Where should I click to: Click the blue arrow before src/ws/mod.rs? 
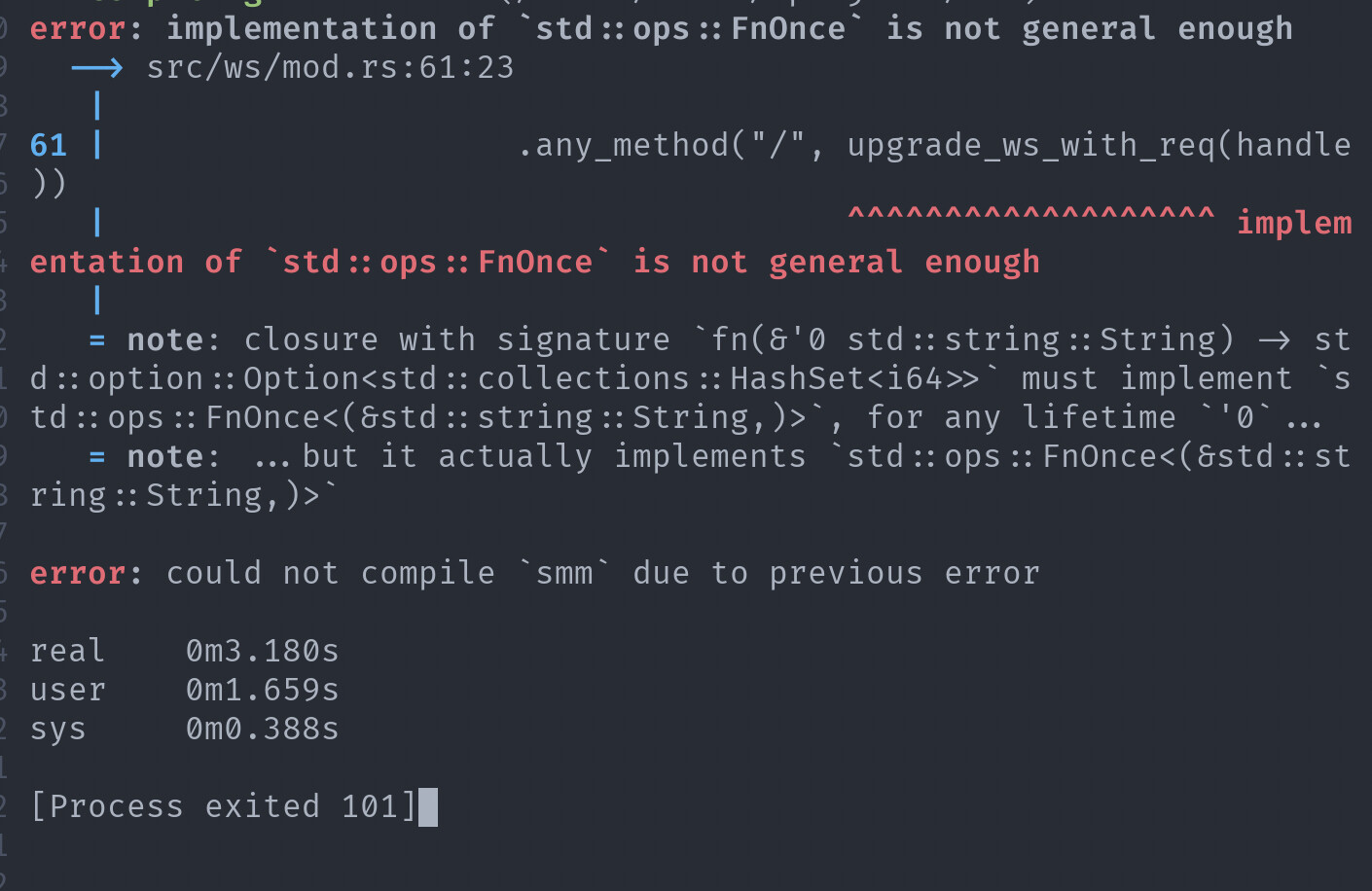(96, 68)
